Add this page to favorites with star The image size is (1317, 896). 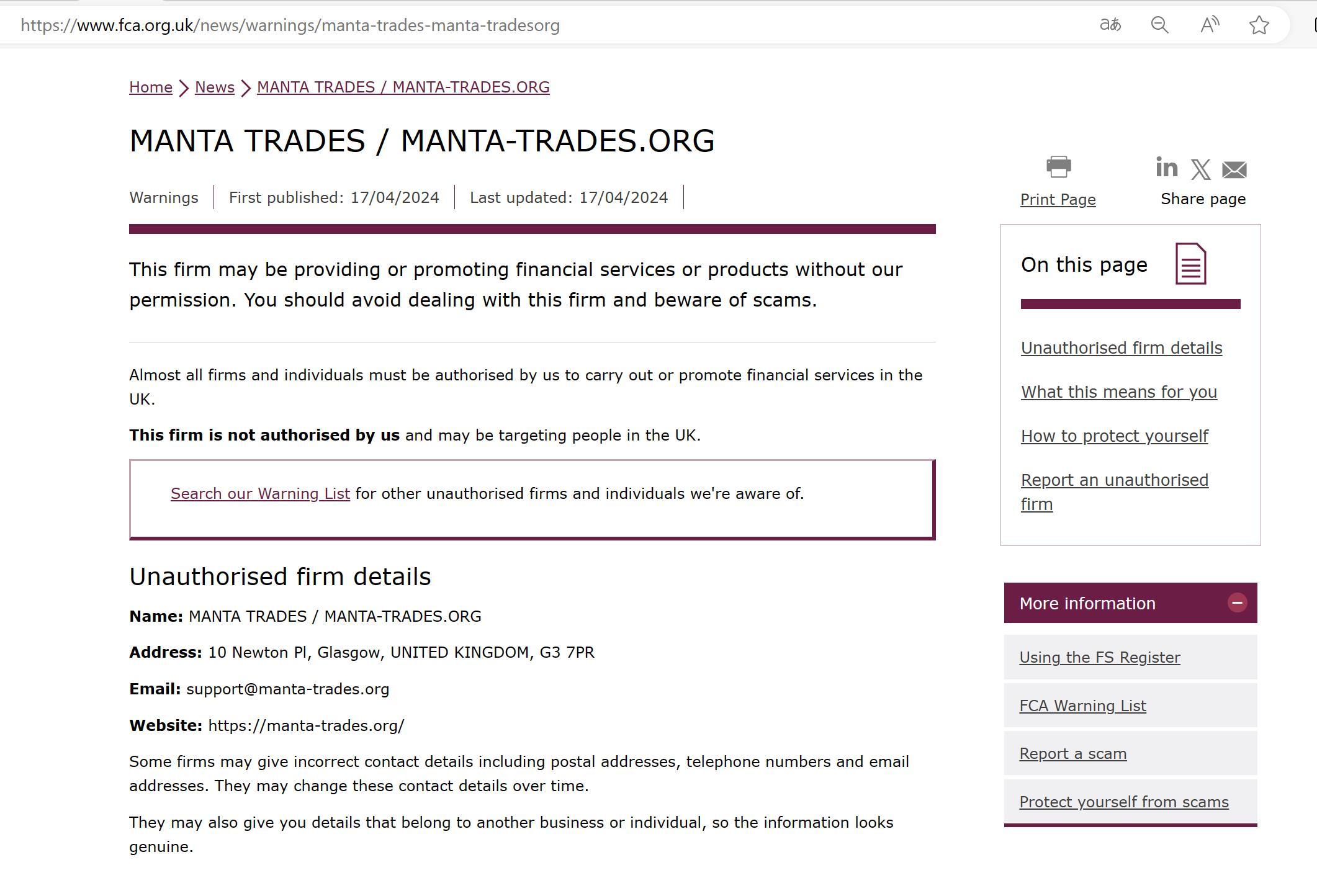1259,25
